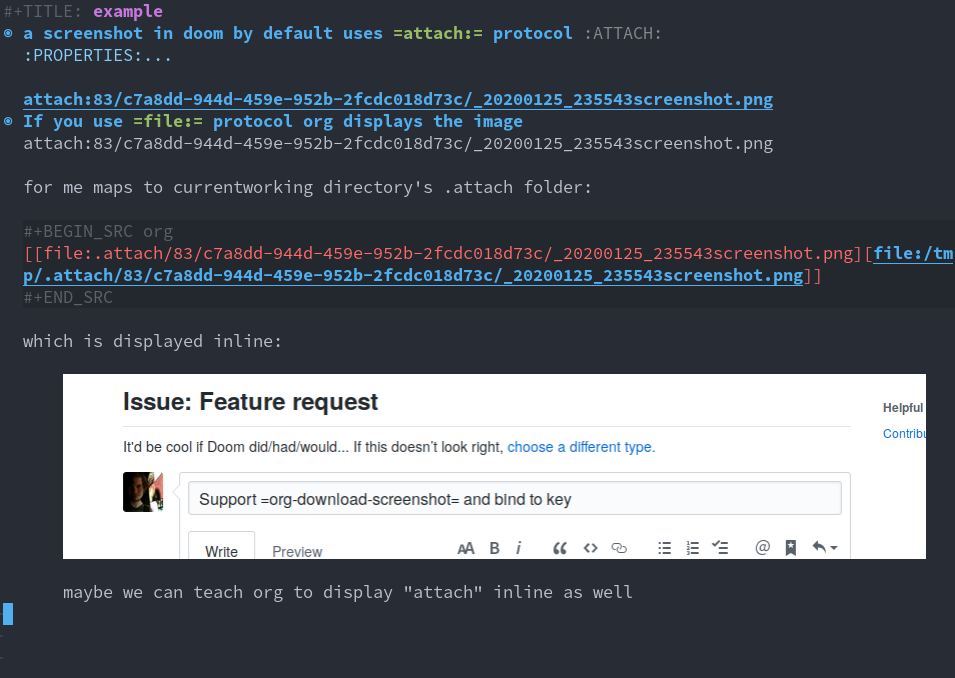Screen dimensions: 955x678
Task: Fold the 'If you use =file:= protocol' heading
Action: [x=8, y=121]
